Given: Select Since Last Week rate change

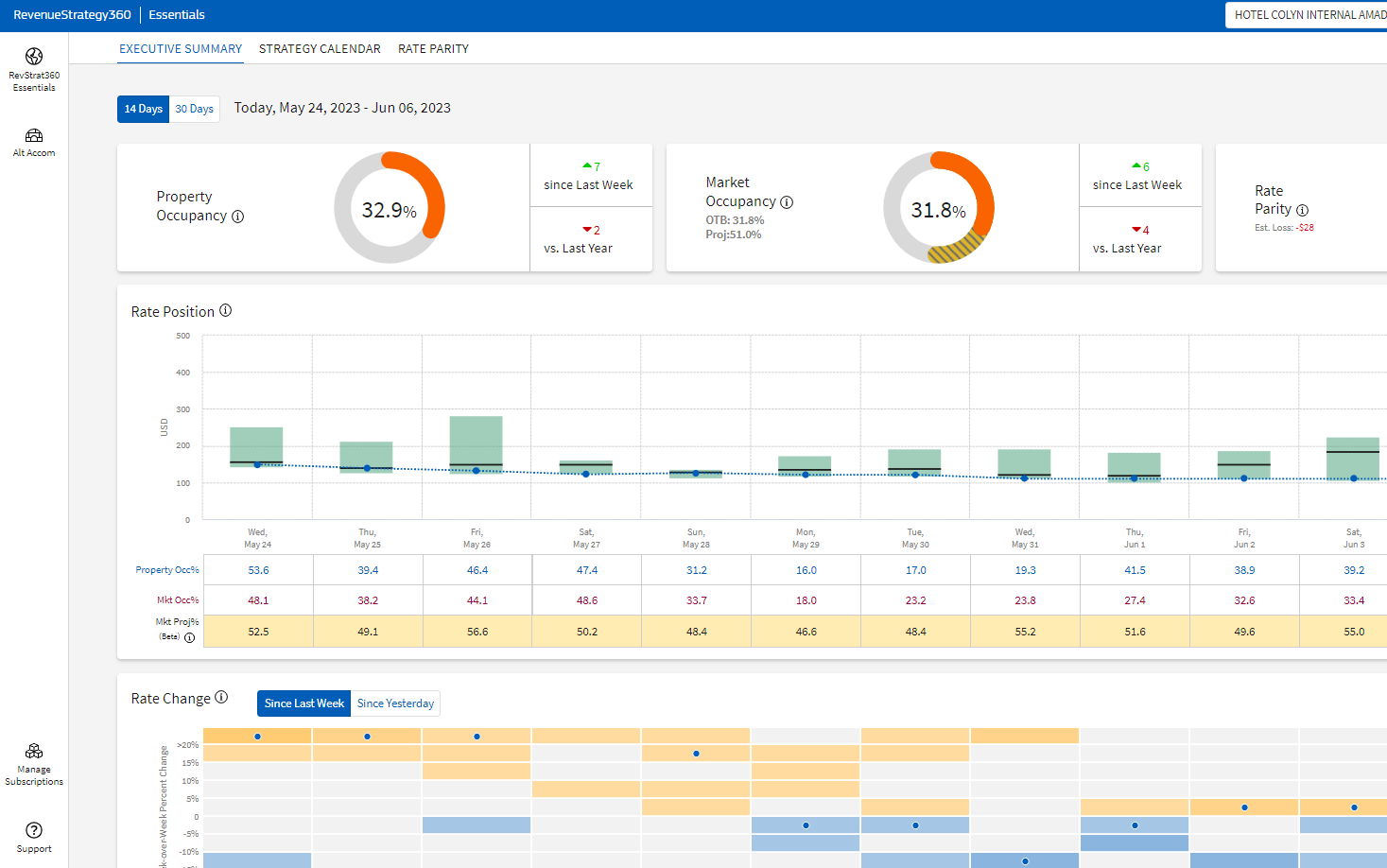Looking at the screenshot, I should [303, 703].
